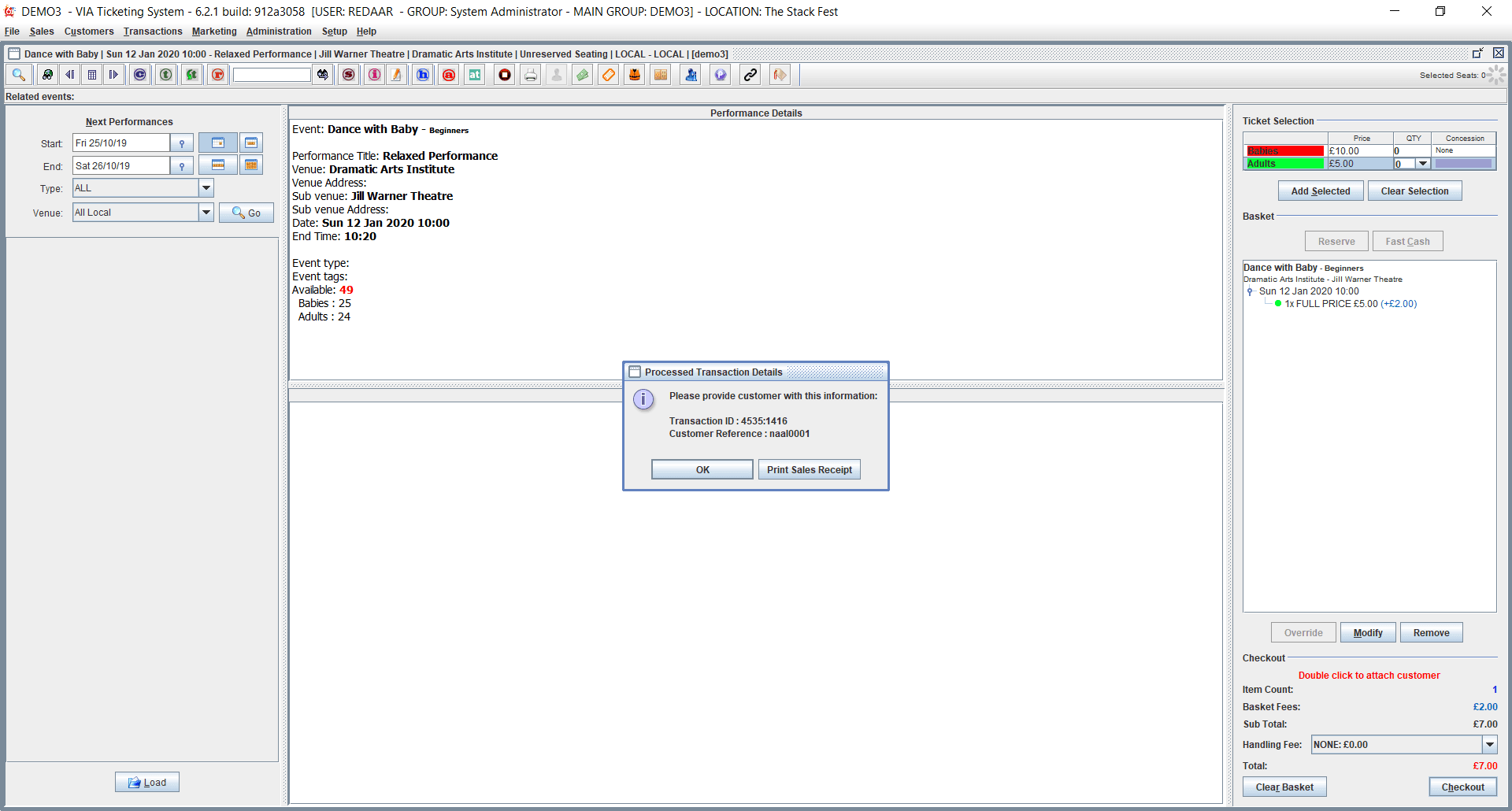
Task: Click the magnifying glass search toolbar icon
Action: (x=19, y=75)
